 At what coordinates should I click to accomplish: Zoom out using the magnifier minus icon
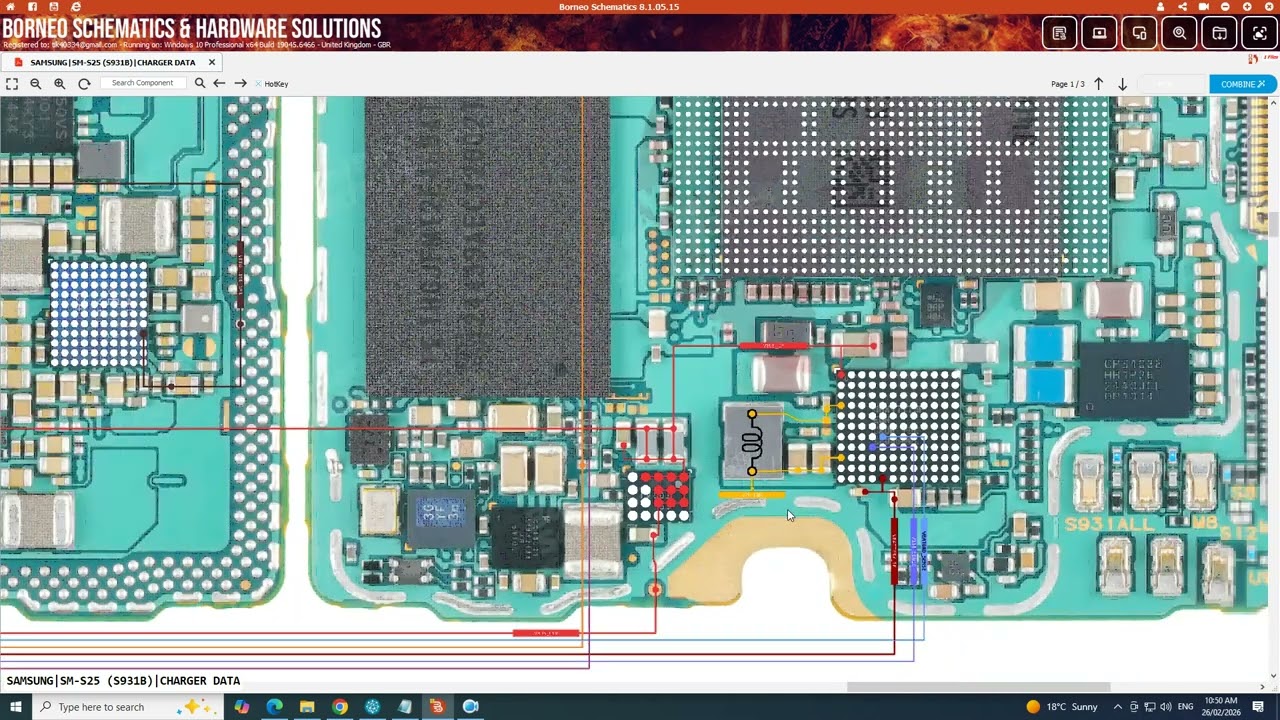[x=36, y=83]
